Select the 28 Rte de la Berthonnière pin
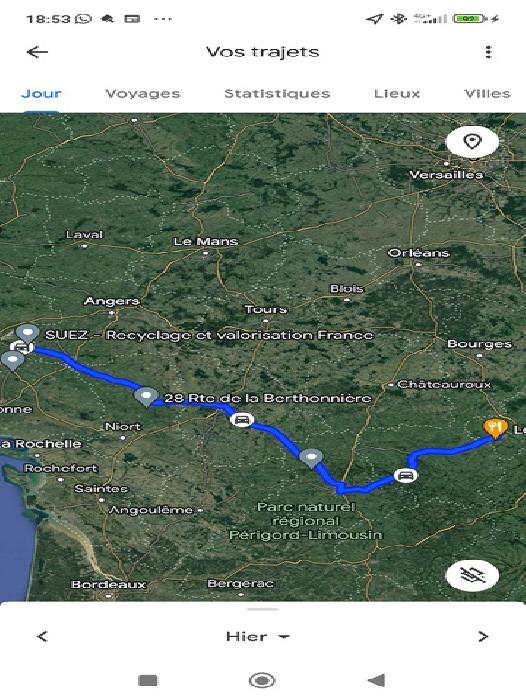The width and height of the screenshot is (526, 700). tap(146, 397)
